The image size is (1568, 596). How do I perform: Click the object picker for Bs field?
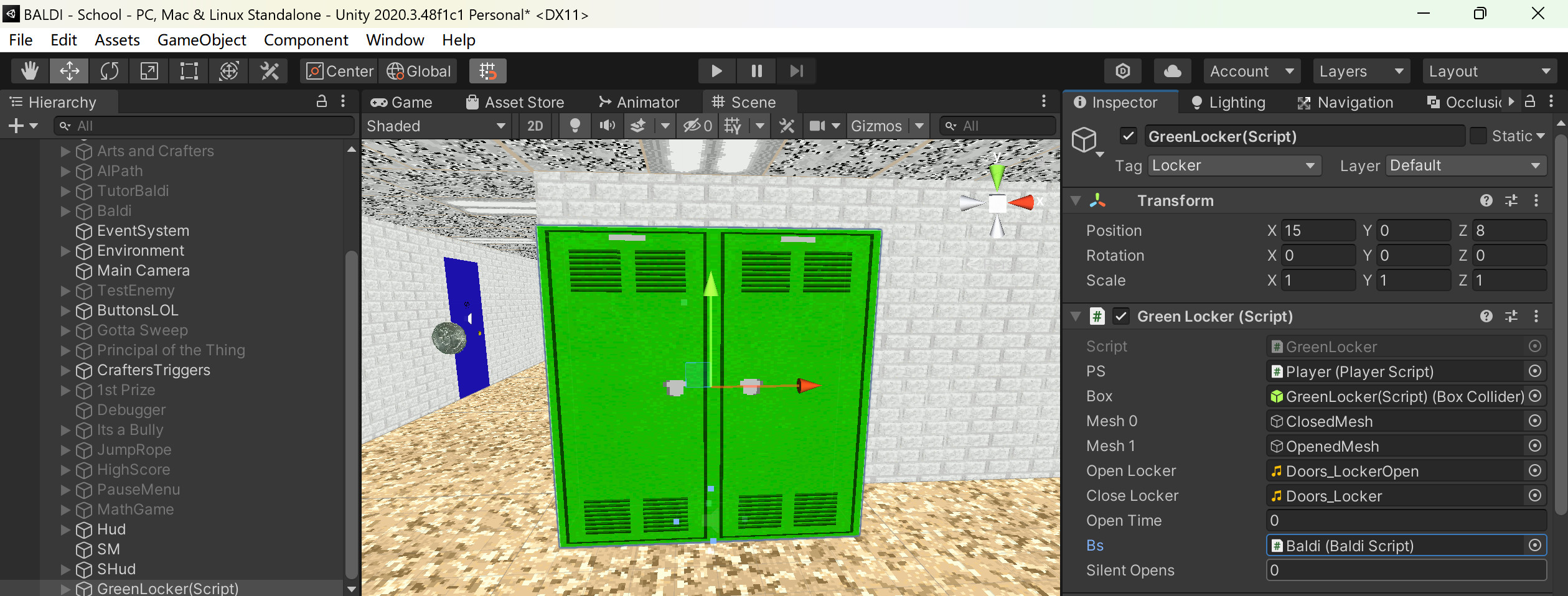coord(1536,546)
